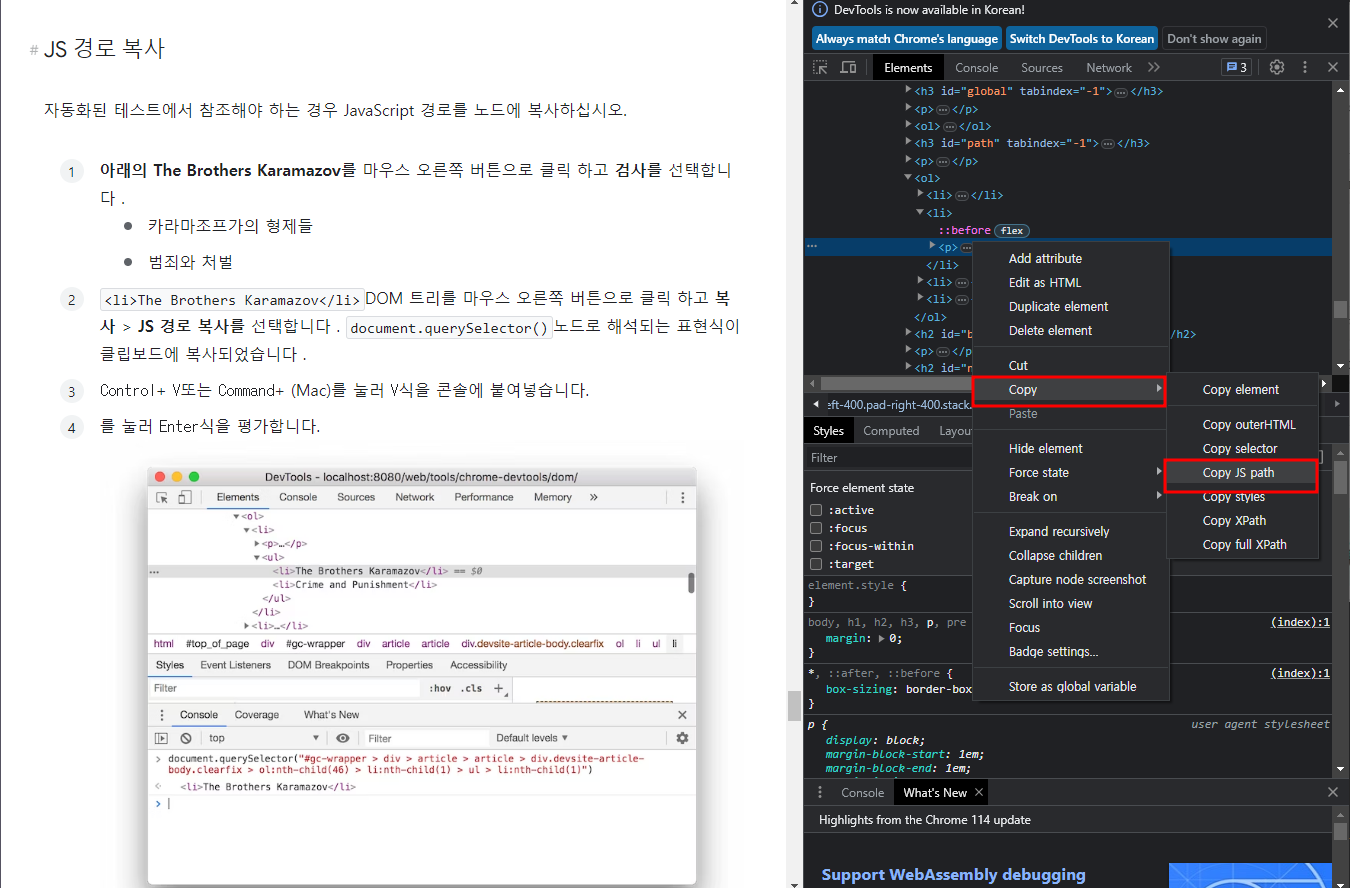Expand the h3 id="global" node
Image resolution: width=1350 pixels, height=888 pixels.
909,91
